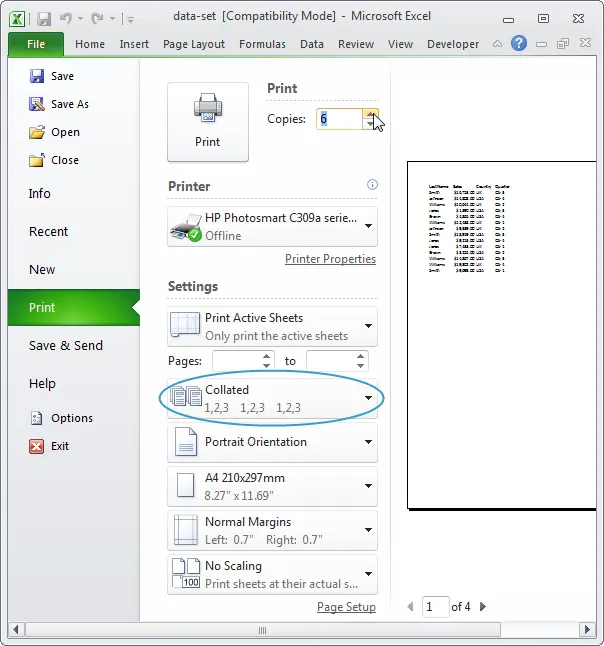
Task: Open the Page Layout tab
Action: 194,44
